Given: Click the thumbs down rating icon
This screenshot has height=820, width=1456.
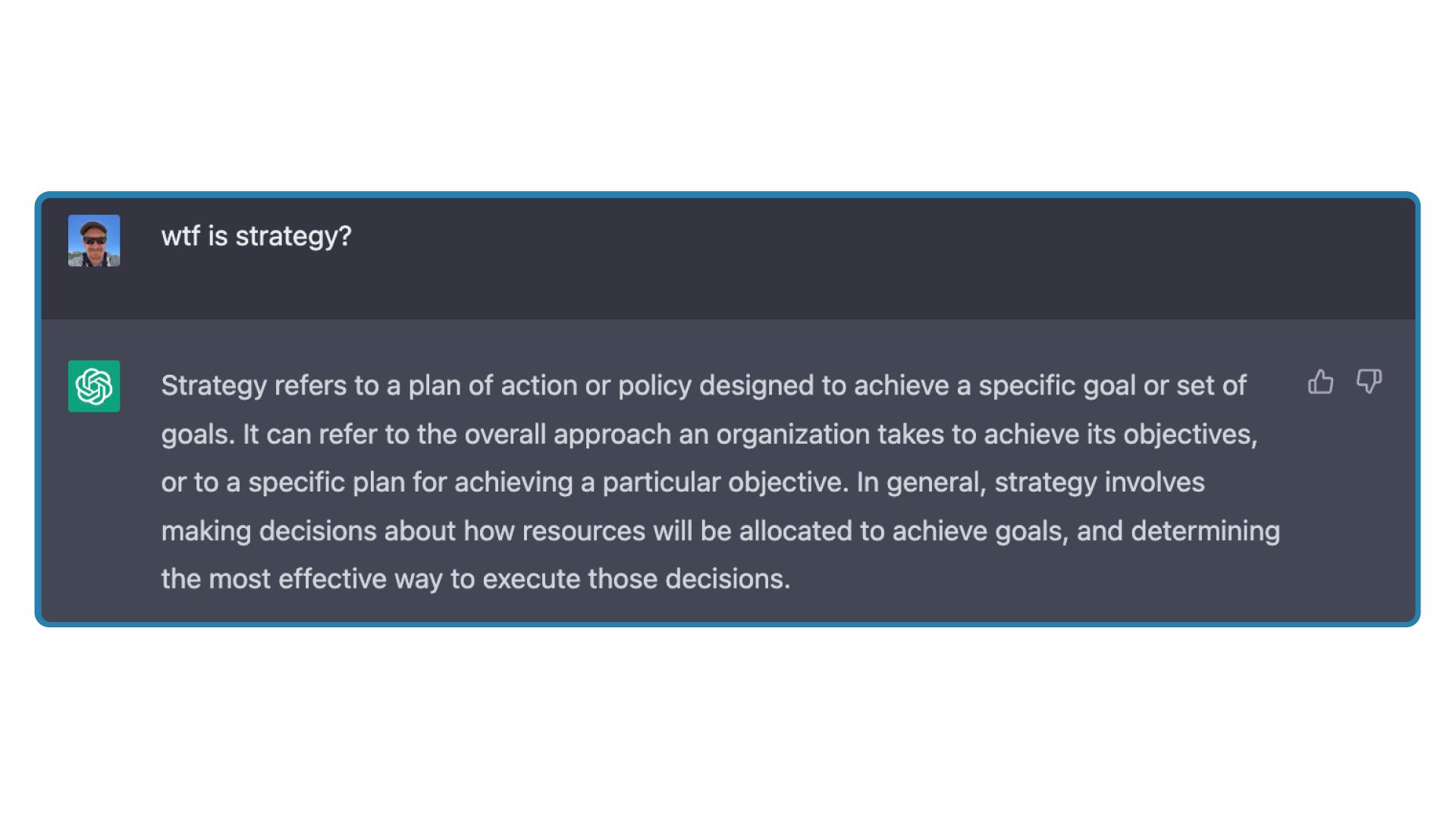Looking at the screenshot, I should (x=1368, y=383).
